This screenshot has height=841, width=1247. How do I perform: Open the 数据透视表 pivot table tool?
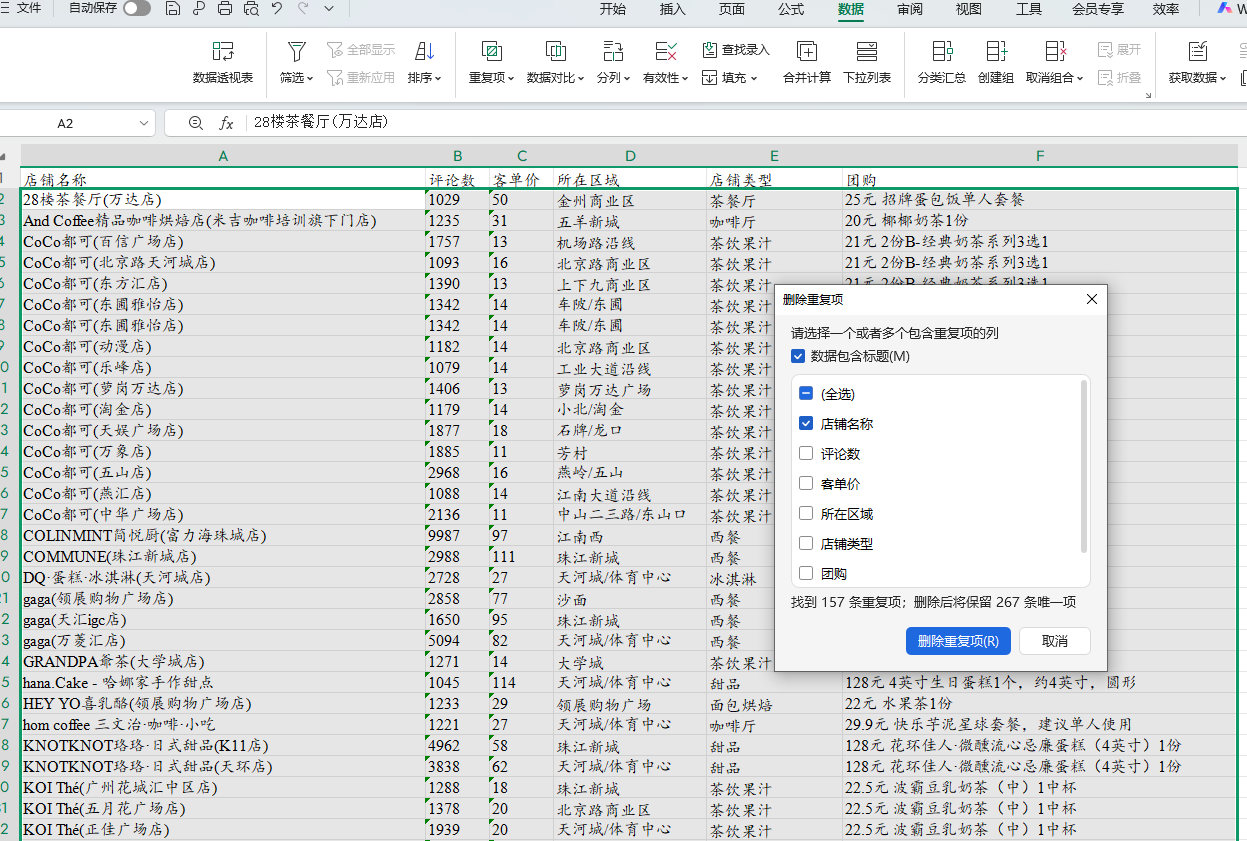[223, 62]
